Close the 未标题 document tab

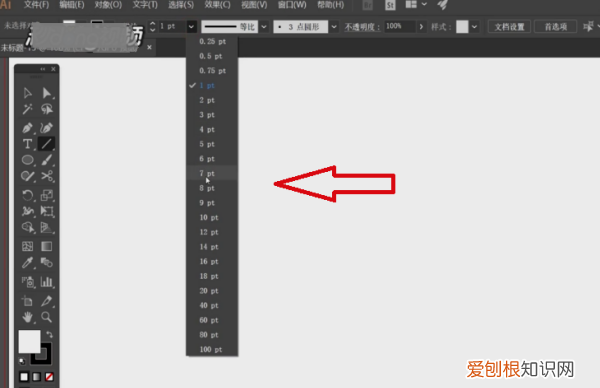149,47
